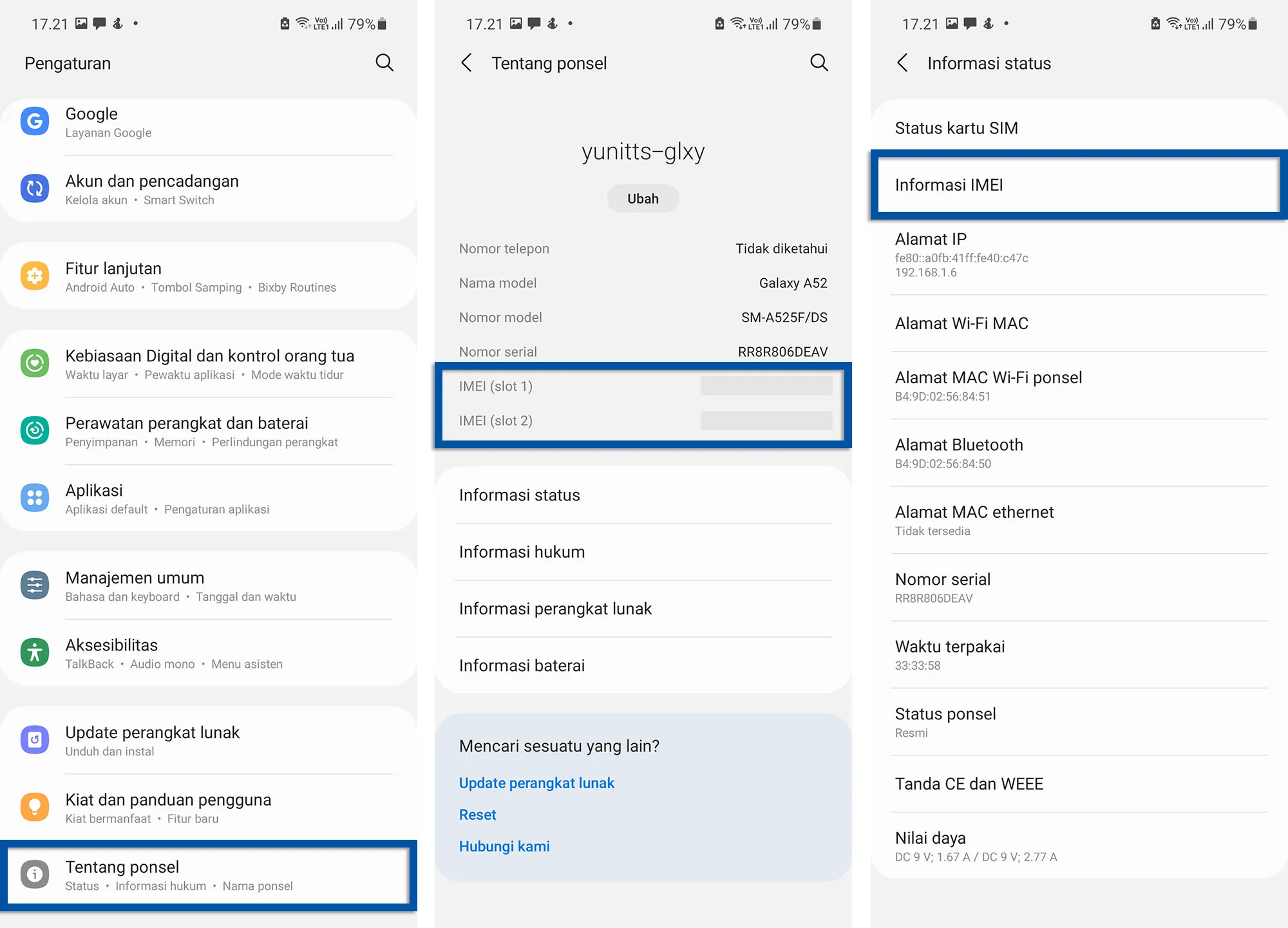Open Perawatan perangkat dan baterai via its icon

pos(35,431)
